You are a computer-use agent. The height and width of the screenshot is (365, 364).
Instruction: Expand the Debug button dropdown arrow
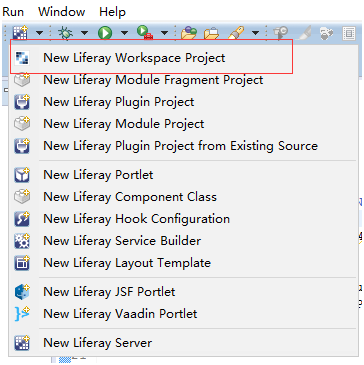84,33
